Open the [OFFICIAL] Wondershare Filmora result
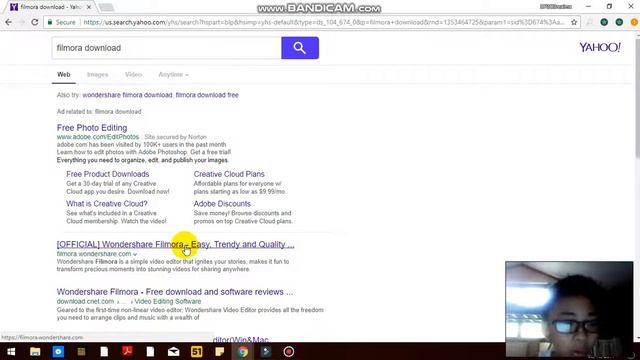 [x=176, y=244]
